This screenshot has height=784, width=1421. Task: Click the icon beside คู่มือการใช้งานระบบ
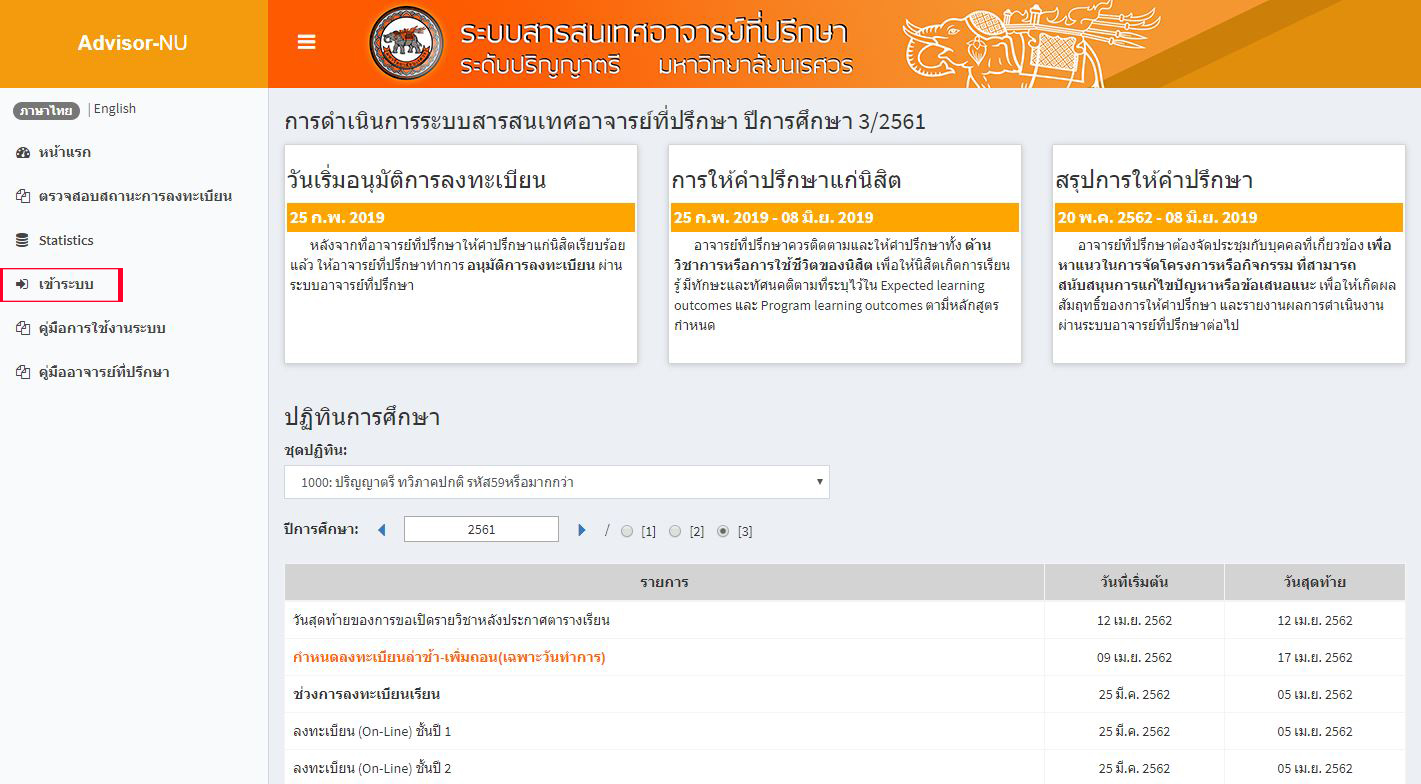click(x=23, y=329)
